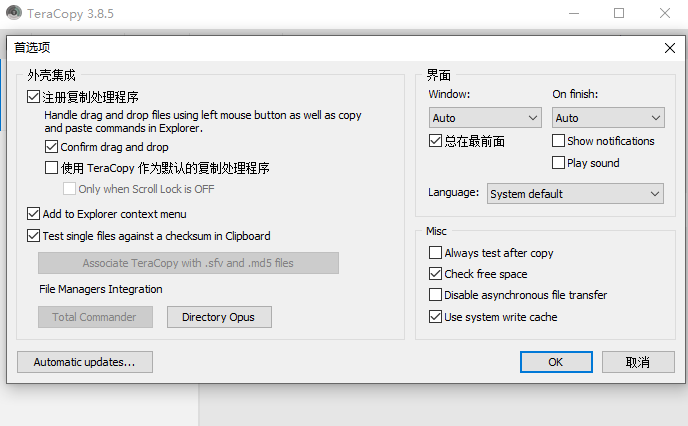Open the Language dropdown System default
The image size is (688, 426).
tap(575, 193)
